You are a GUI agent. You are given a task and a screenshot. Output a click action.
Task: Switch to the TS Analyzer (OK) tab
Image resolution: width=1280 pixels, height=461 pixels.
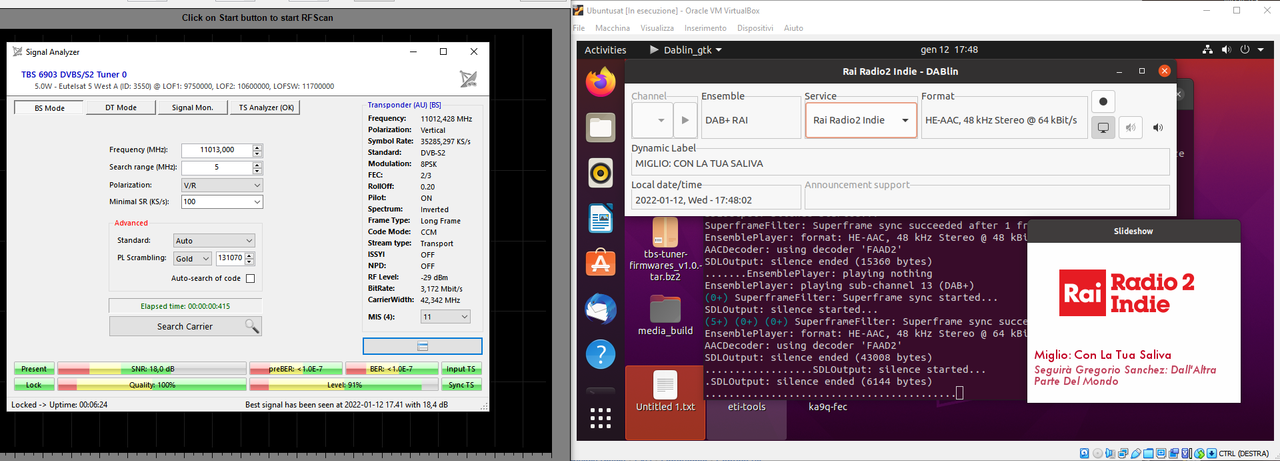(x=264, y=107)
